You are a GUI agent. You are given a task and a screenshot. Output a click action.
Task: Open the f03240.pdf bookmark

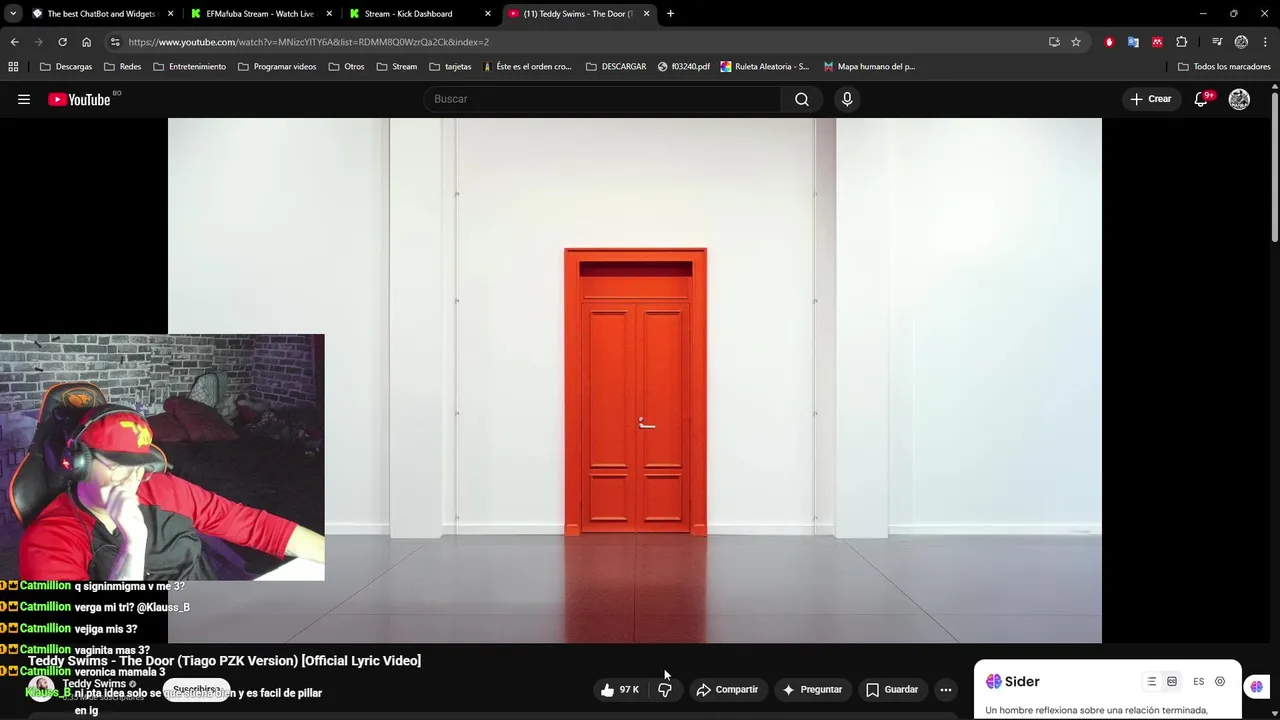[x=684, y=67]
